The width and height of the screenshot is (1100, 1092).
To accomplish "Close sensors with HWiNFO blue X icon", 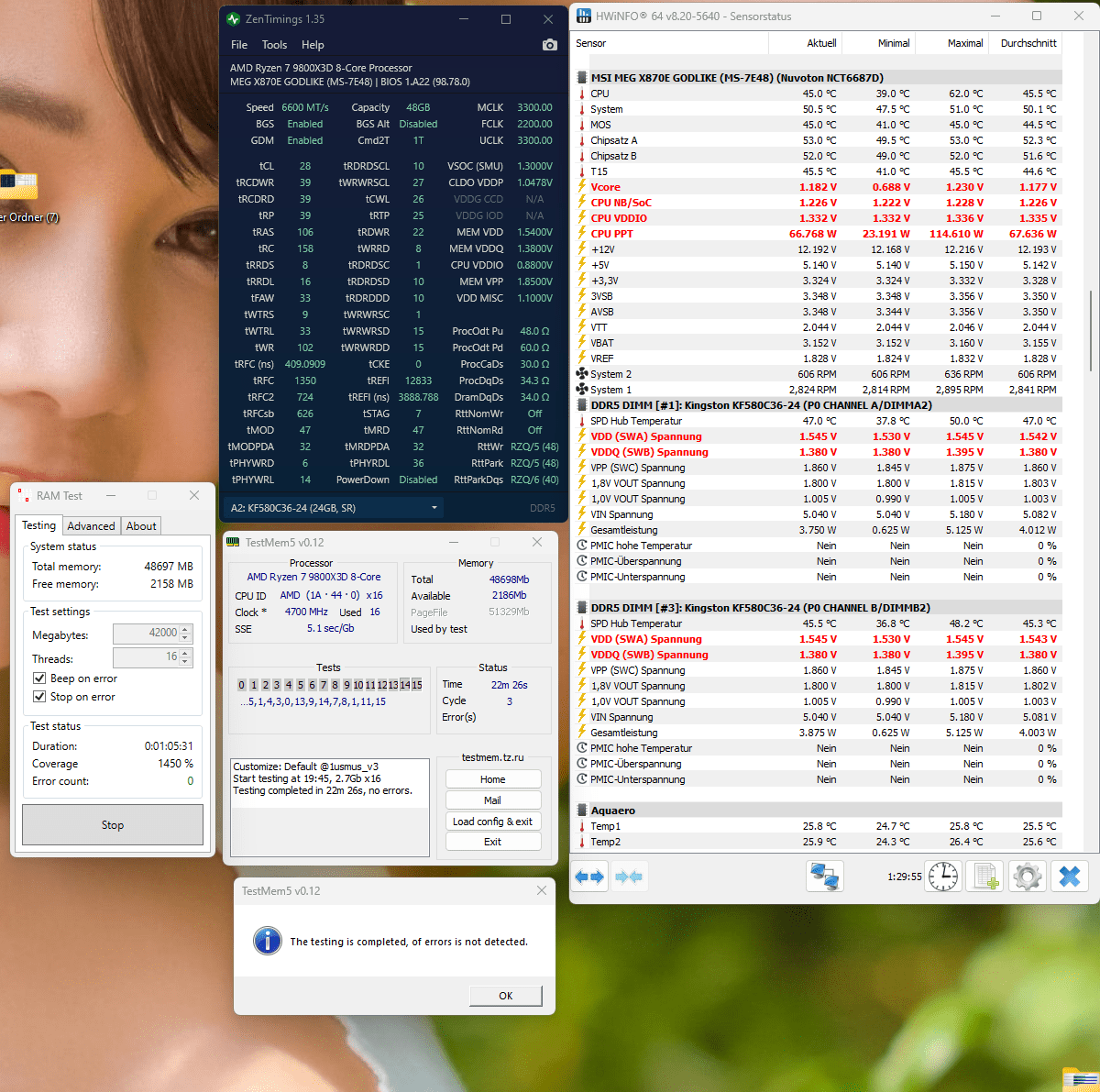I will click(1070, 877).
